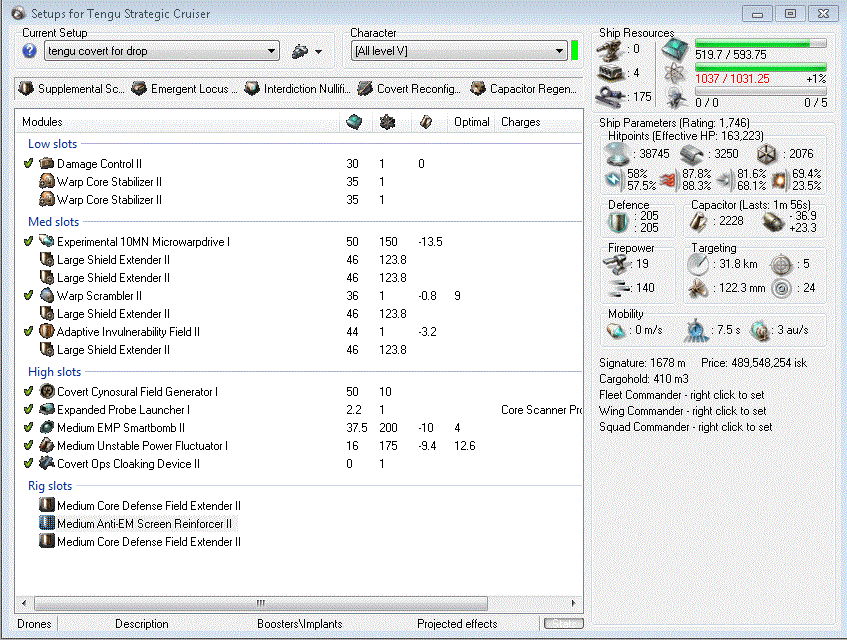The image size is (847, 640).
Task: Click the Experimental 10MN Microwarpdrive icon
Action: 47,241
